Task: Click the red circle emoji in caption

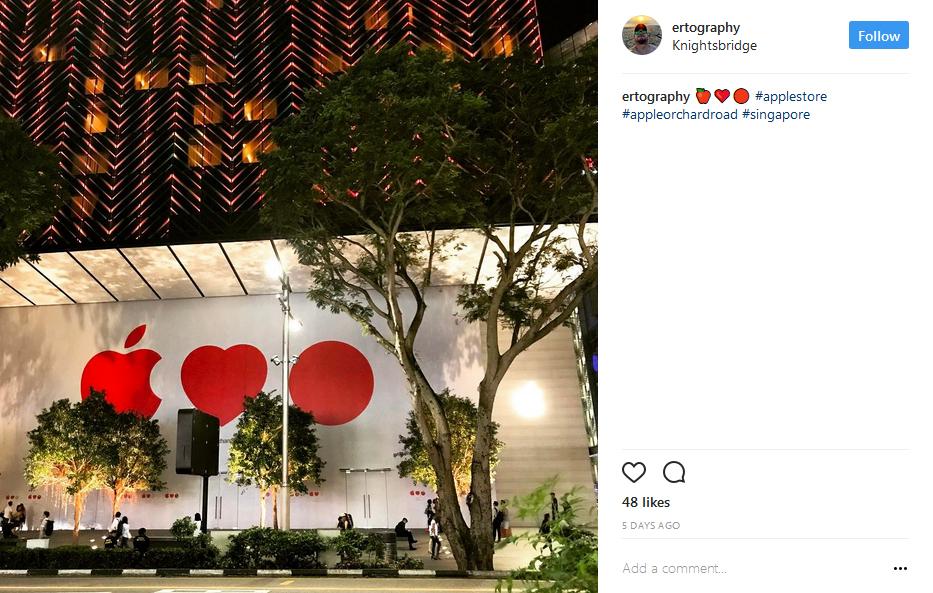Action: coord(741,96)
